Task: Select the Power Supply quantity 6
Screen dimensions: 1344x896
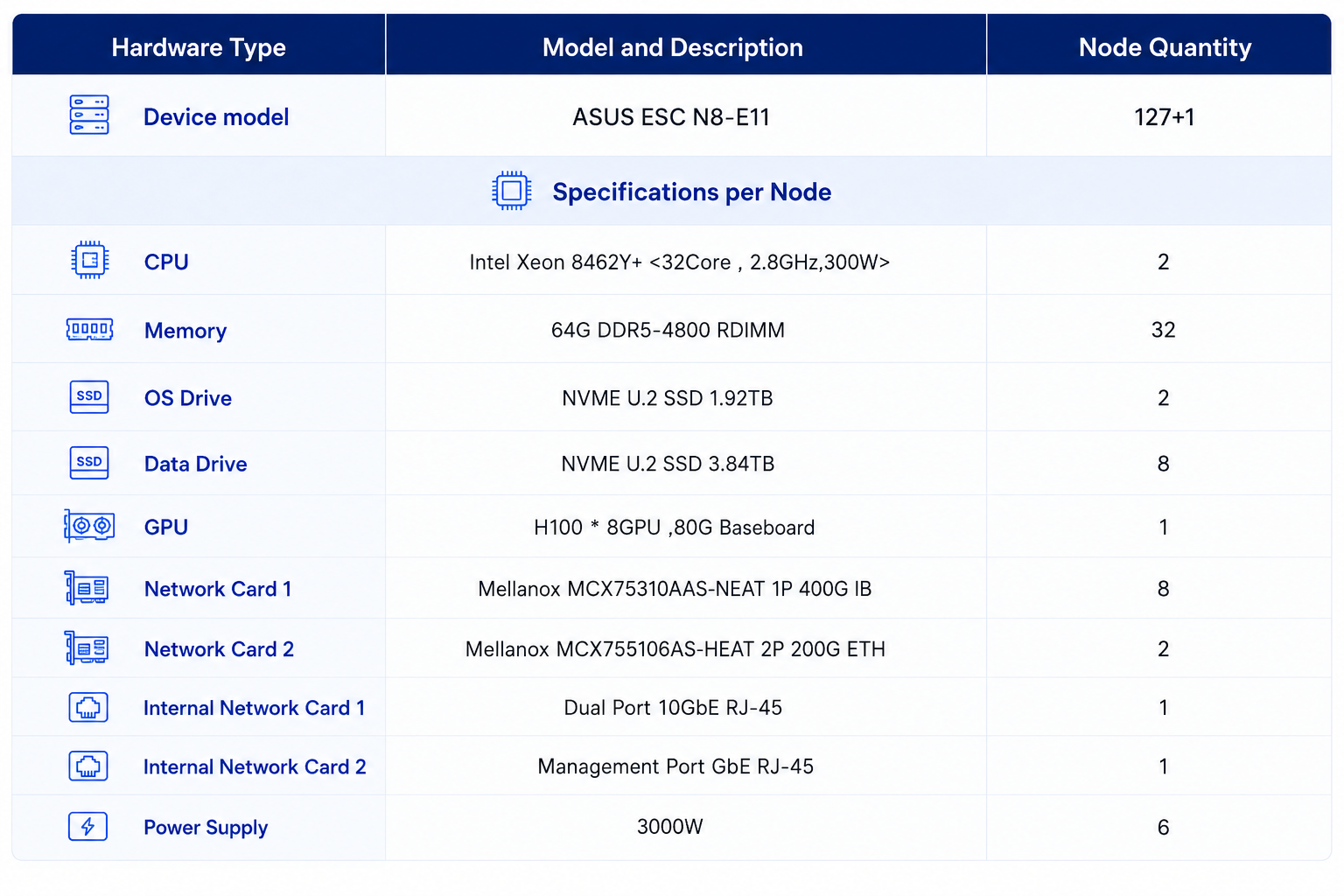Action: (1163, 828)
